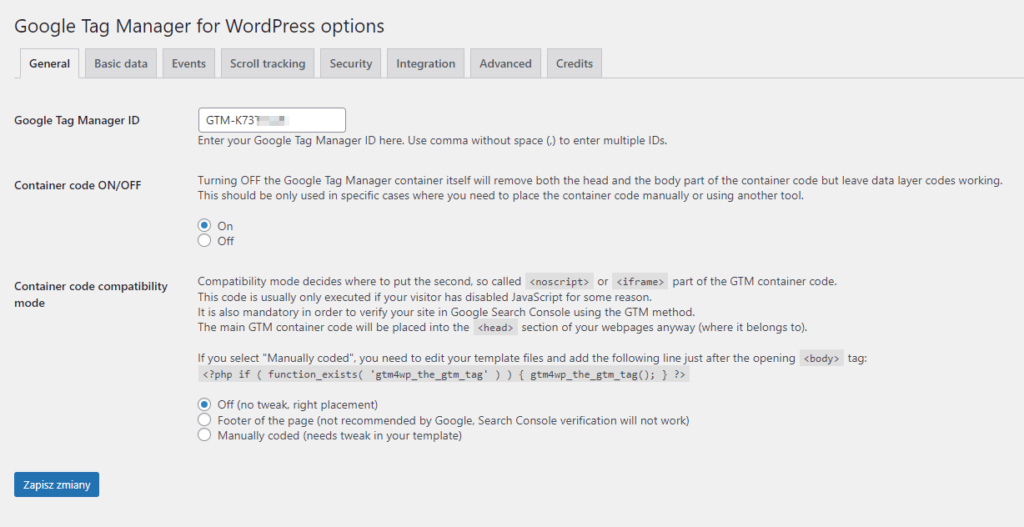Open the Basic data tab
1024x527 pixels.
(121, 63)
